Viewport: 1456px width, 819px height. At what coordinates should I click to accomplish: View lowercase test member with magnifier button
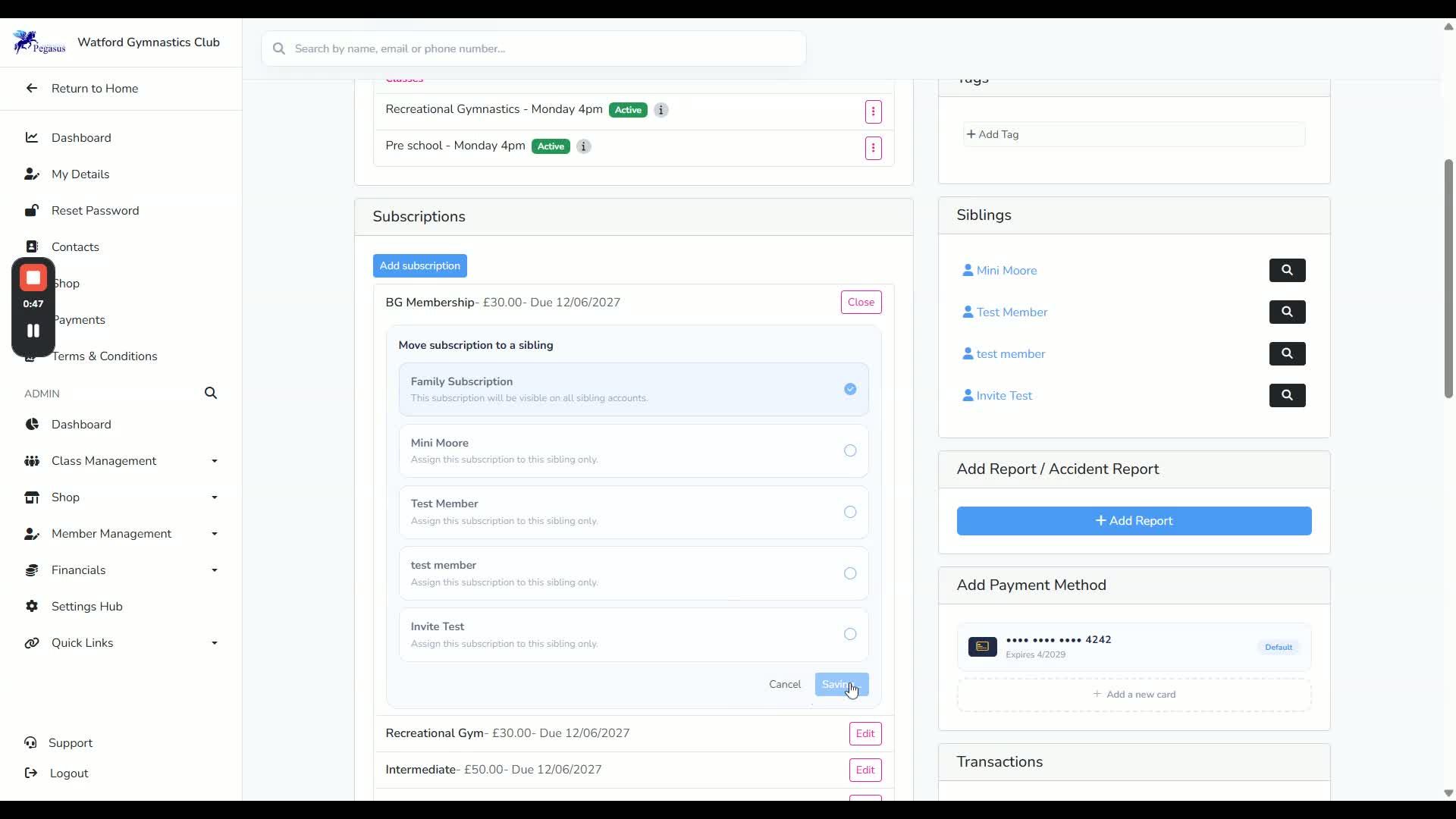1287,353
